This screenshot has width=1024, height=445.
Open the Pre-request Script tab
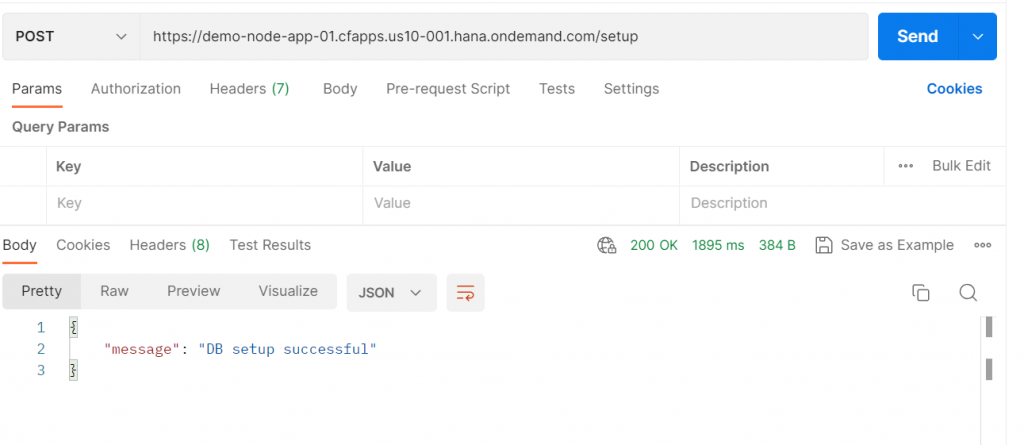448,89
